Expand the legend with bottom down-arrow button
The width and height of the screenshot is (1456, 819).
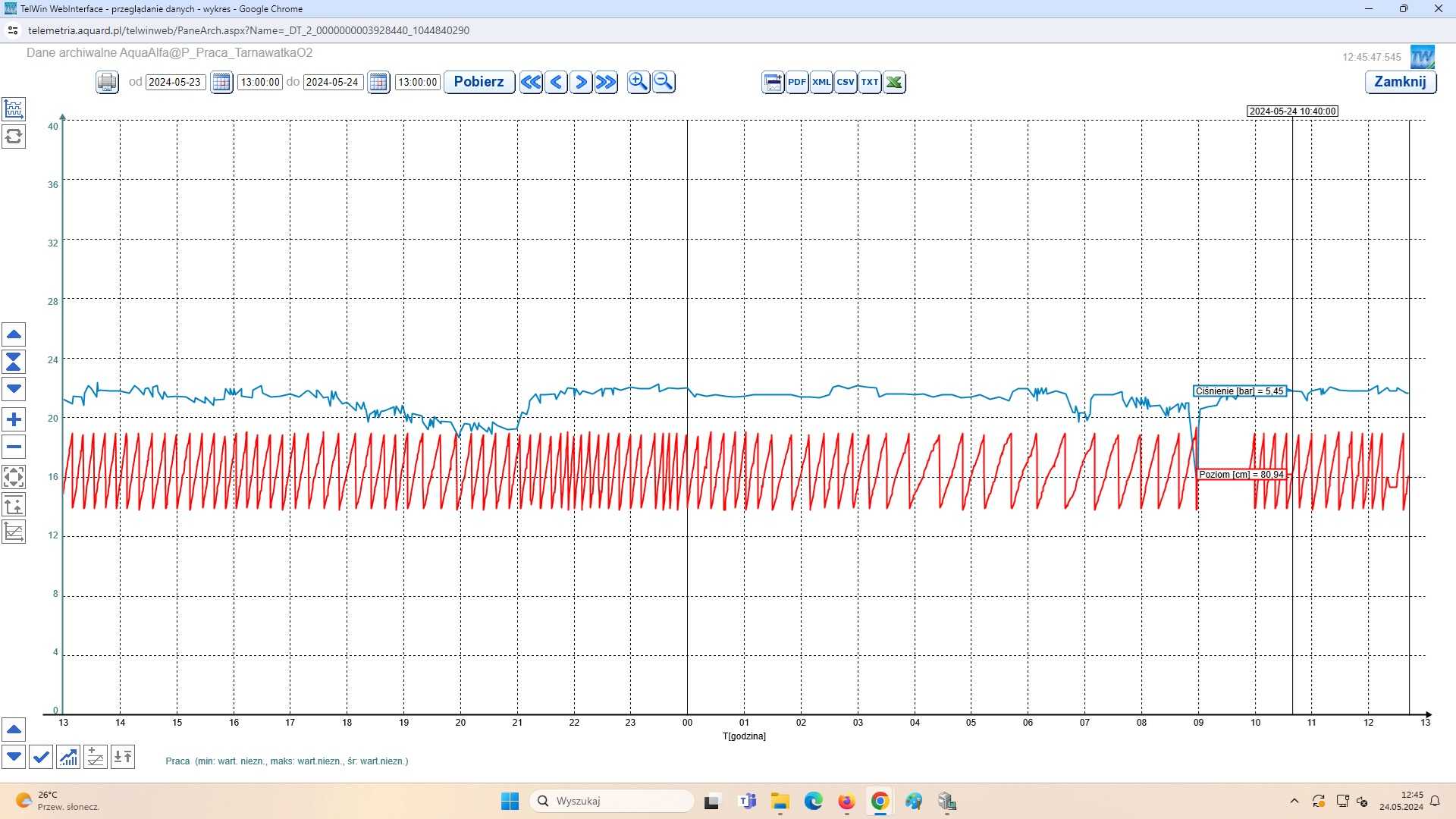pyautogui.click(x=14, y=757)
